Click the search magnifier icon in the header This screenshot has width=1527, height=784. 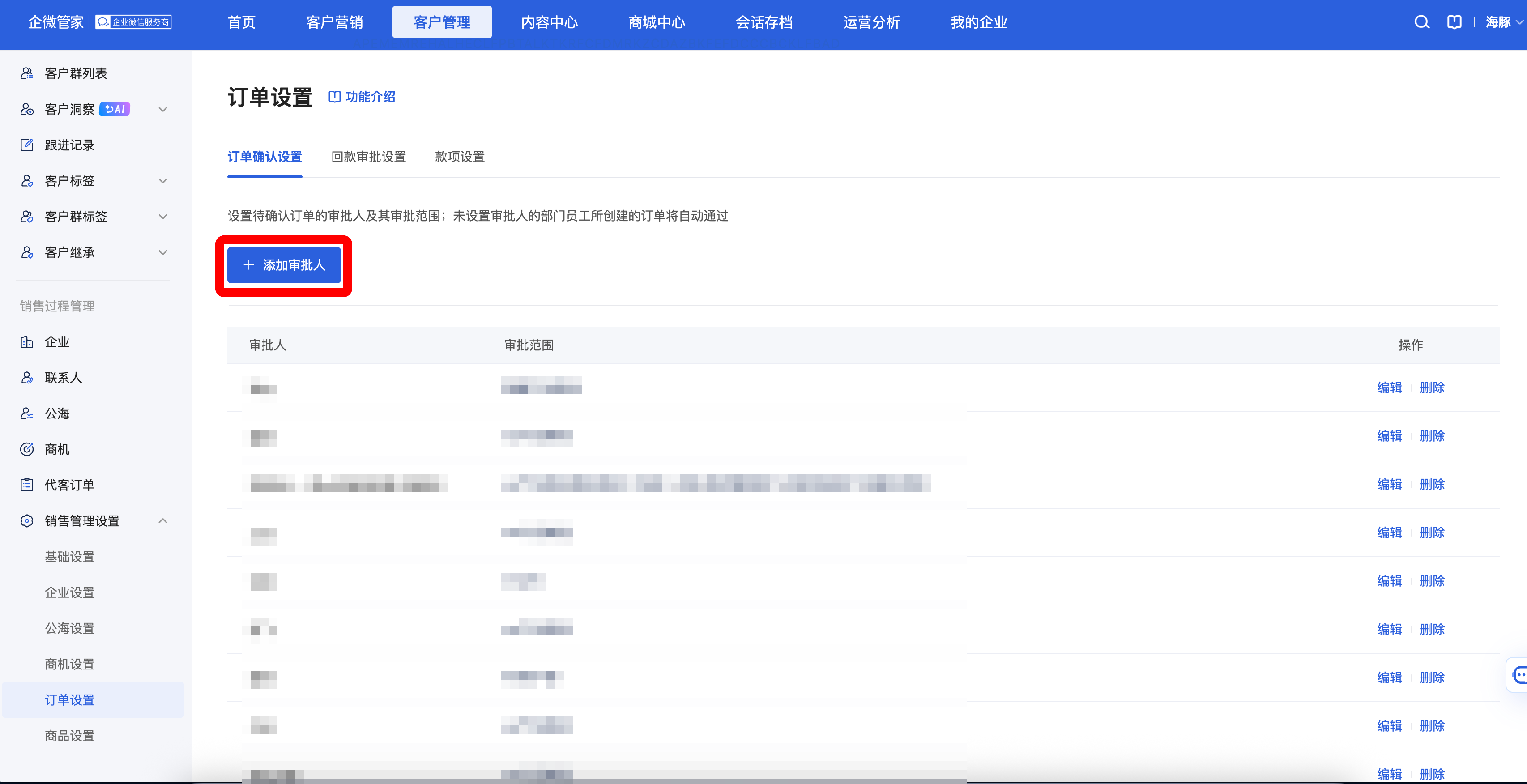pos(1421,22)
